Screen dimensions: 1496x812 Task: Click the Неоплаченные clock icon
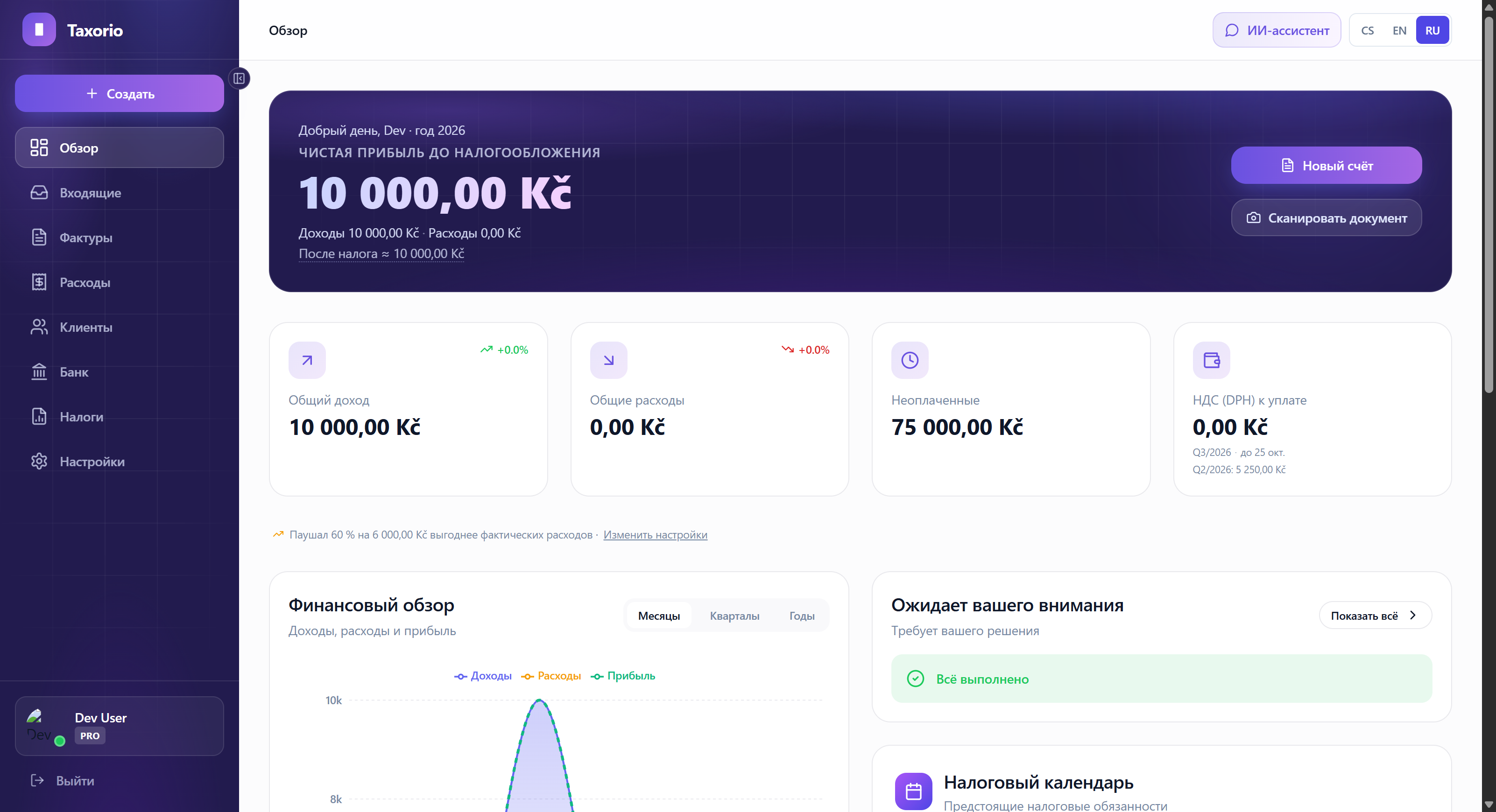click(910, 360)
